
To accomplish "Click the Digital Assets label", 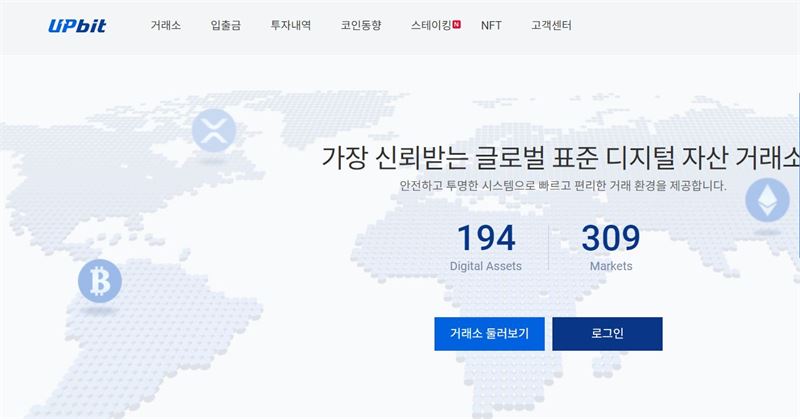I will [486, 266].
